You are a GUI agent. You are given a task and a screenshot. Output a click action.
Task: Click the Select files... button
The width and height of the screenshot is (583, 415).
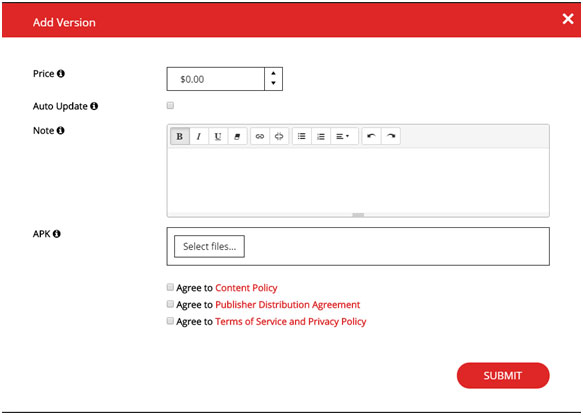tap(209, 246)
